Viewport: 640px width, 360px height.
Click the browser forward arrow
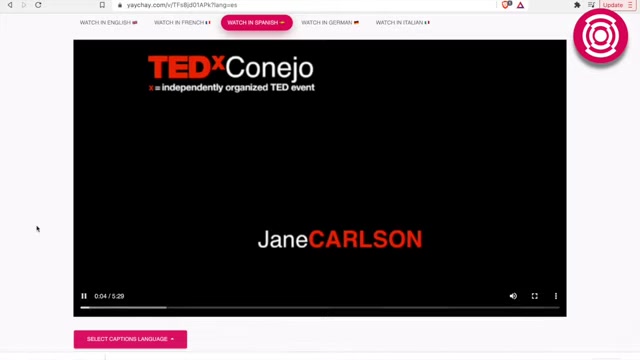(24, 5)
